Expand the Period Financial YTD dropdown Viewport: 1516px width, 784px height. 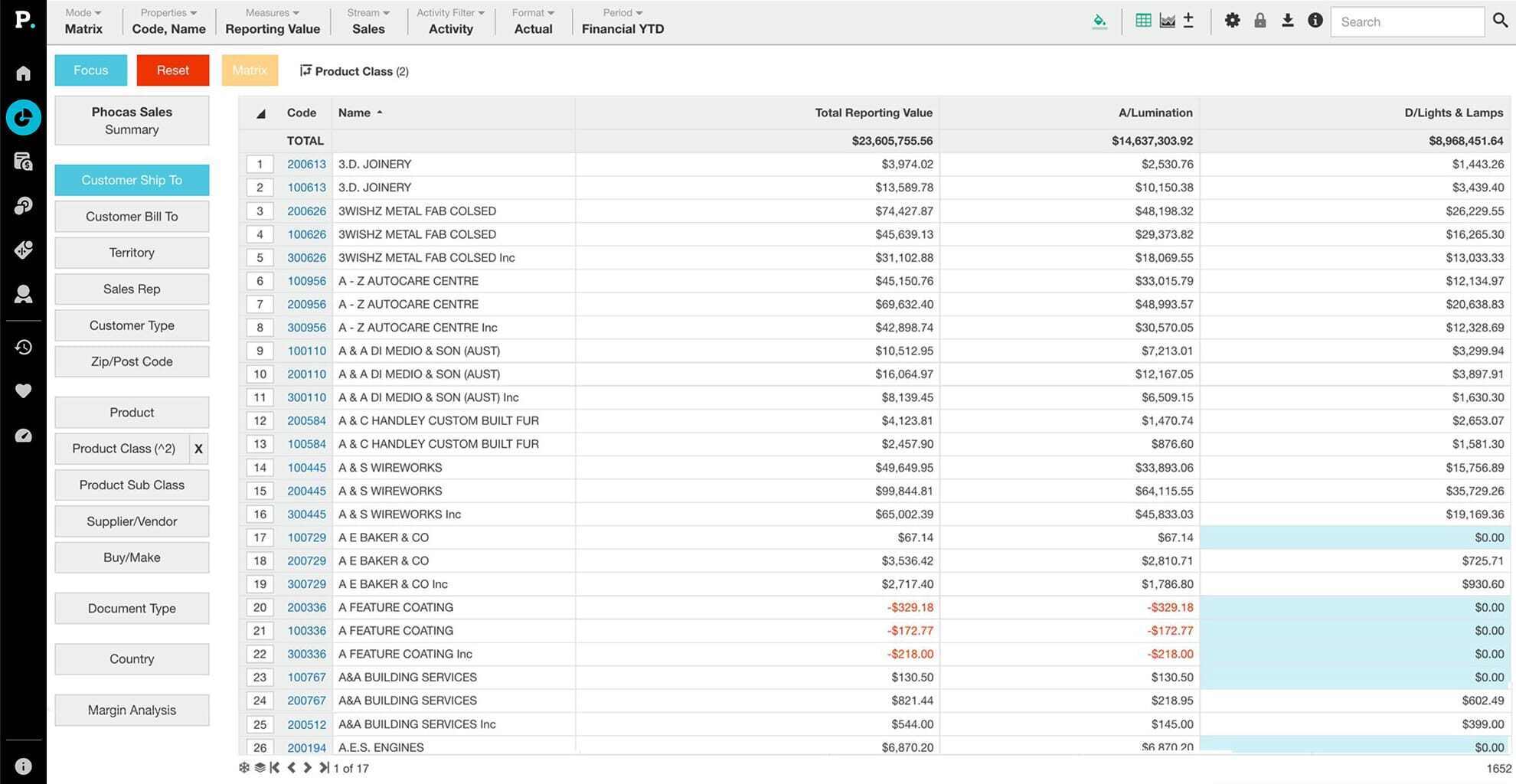622,21
